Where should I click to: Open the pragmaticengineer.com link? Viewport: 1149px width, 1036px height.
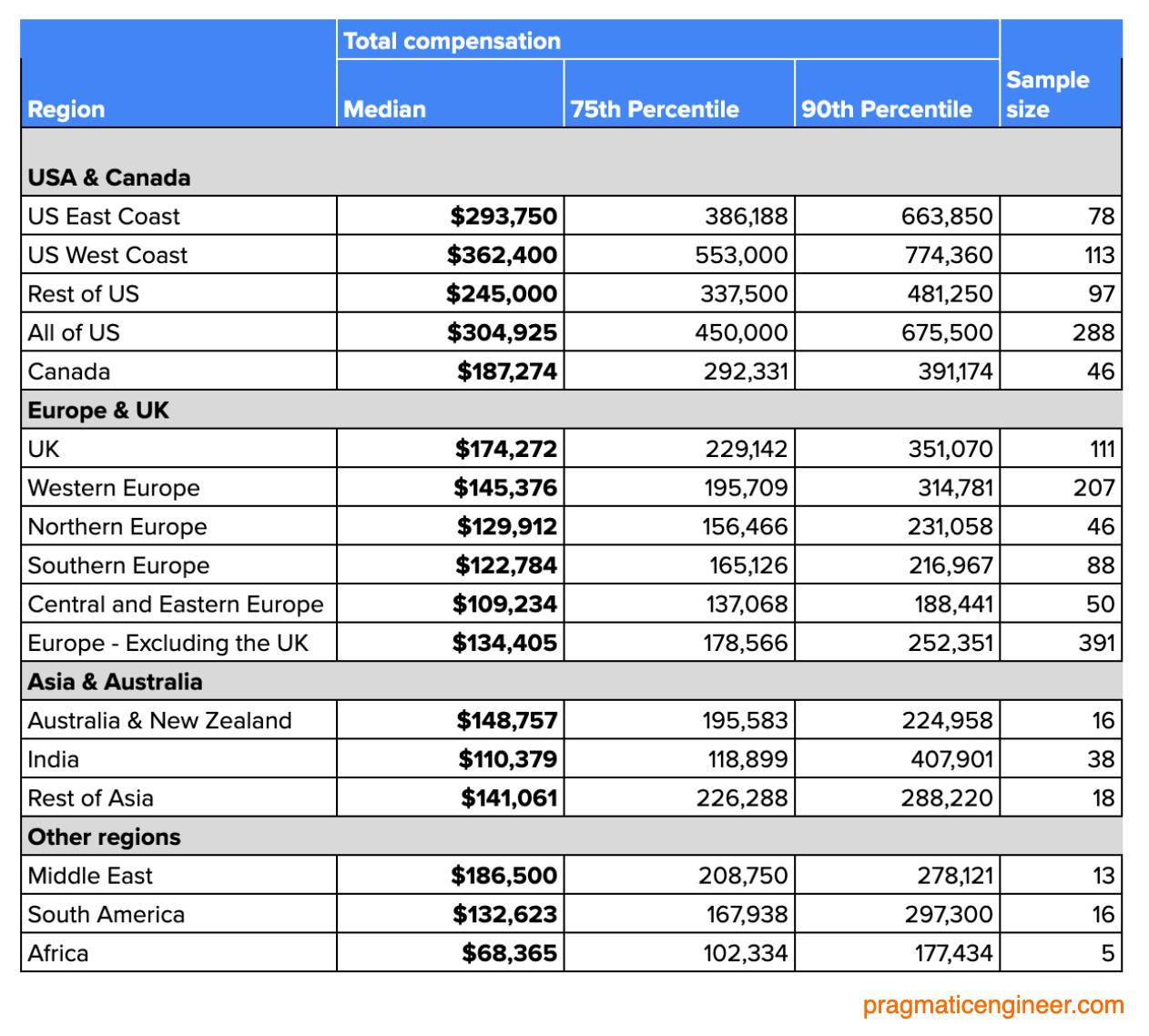(x=991, y=1006)
